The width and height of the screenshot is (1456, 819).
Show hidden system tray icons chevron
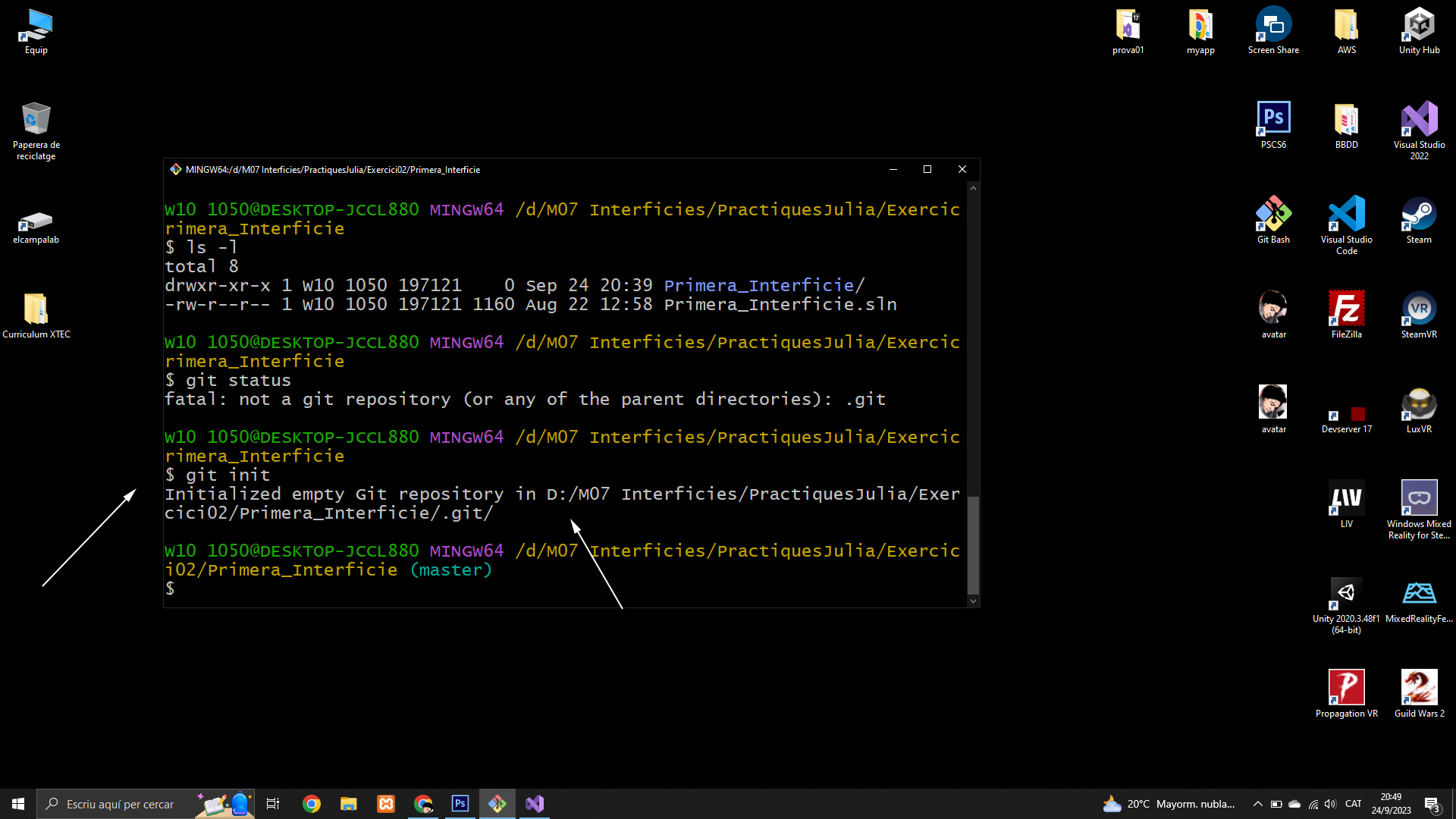(1257, 804)
